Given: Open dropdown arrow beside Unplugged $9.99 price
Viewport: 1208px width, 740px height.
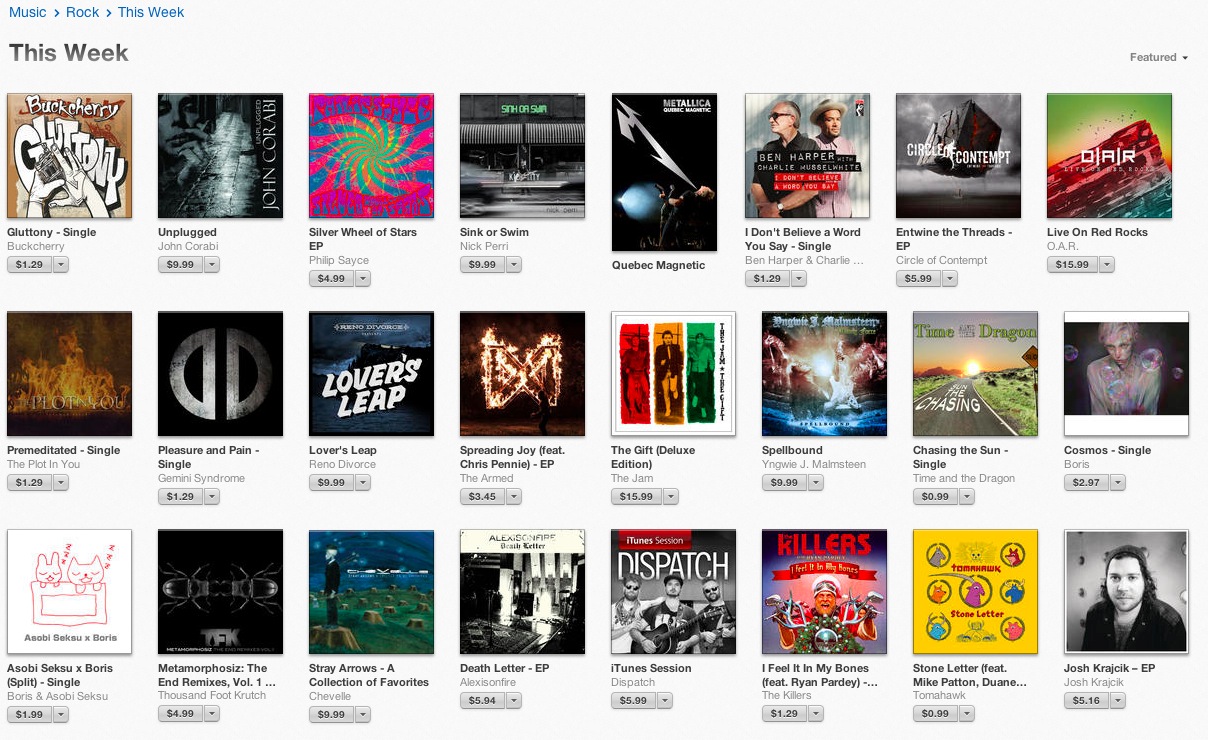Looking at the screenshot, I should point(212,265).
